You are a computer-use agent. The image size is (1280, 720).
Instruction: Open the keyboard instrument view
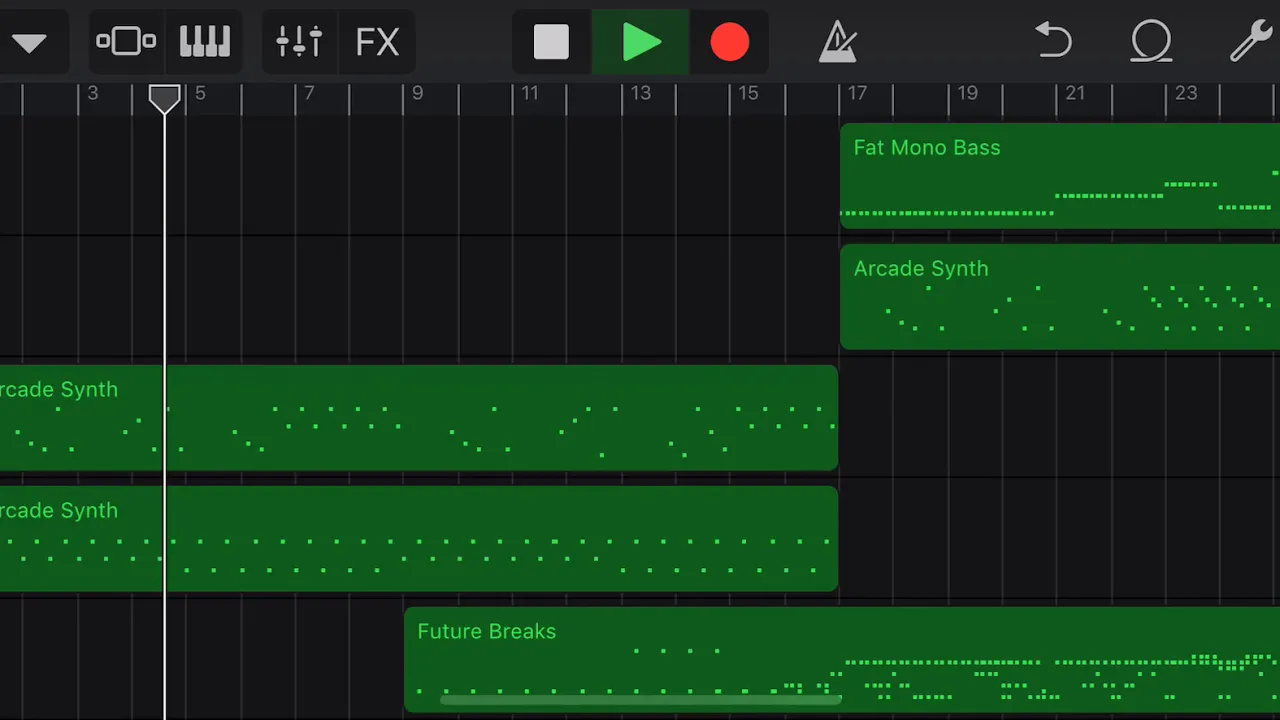(205, 42)
